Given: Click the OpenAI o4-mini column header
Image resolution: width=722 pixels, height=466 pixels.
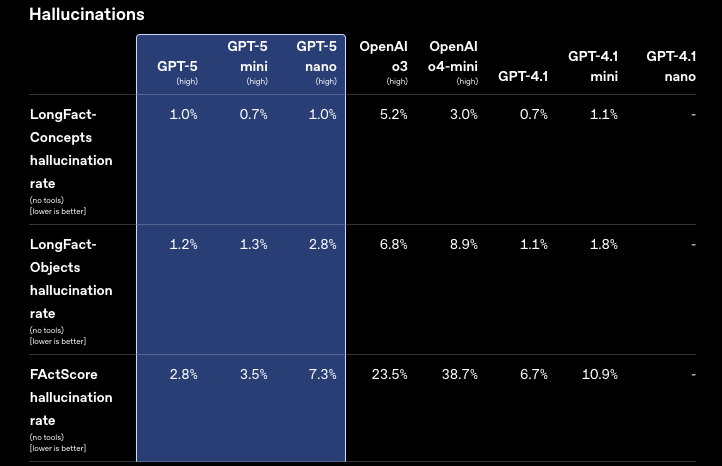Looking at the screenshot, I should (453, 62).
